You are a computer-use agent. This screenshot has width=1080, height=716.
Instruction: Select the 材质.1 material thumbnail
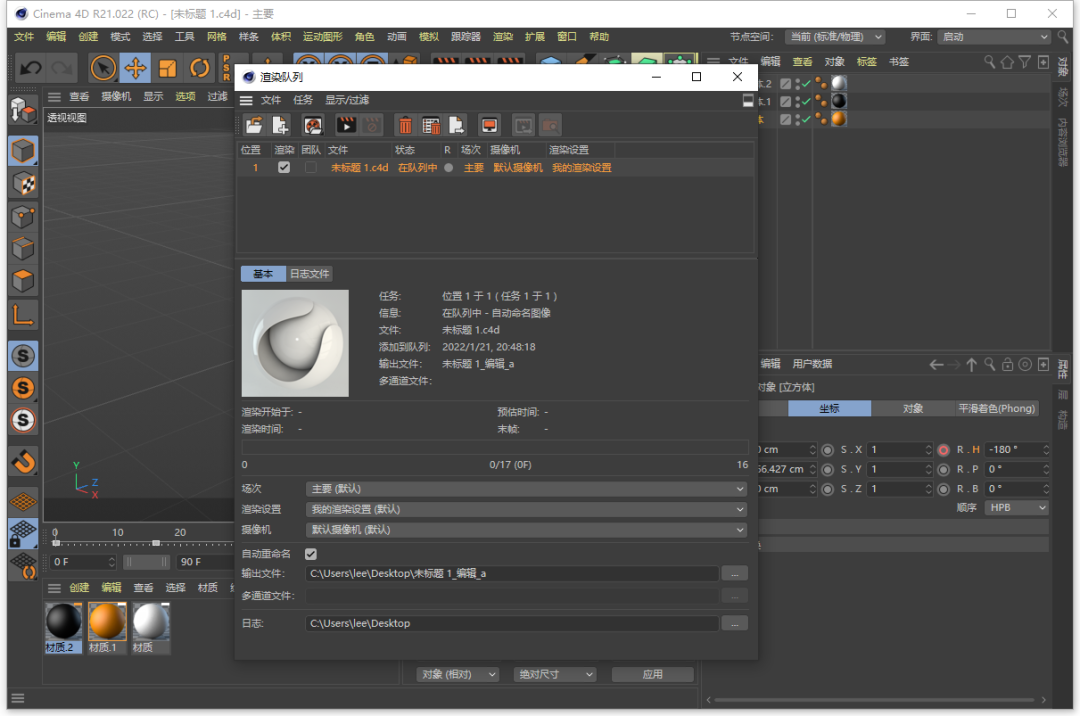pos(107,621)
